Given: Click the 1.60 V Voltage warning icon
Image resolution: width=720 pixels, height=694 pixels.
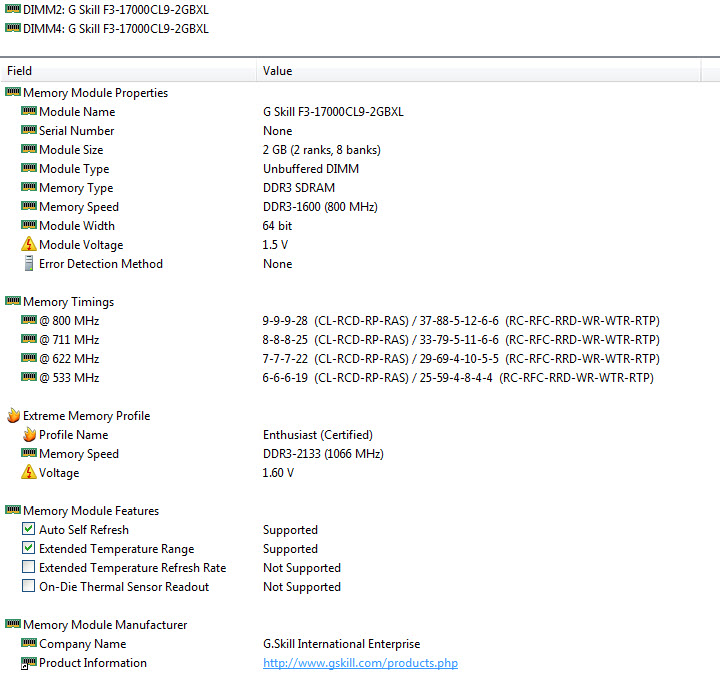Looking at the screenshot, I should tap(29, 472).
